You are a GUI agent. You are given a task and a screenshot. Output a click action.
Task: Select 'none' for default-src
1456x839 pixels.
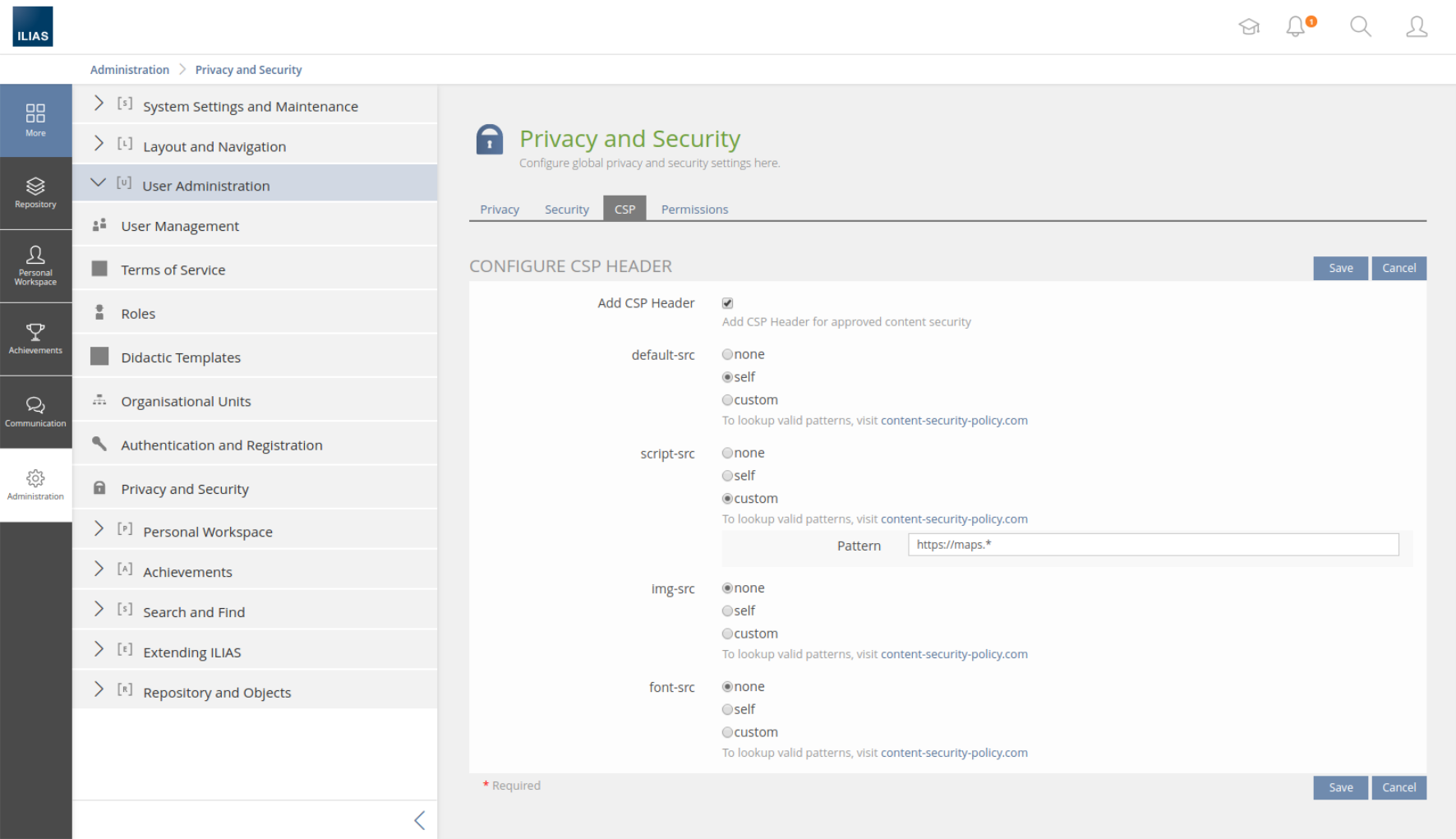[727, 355]
